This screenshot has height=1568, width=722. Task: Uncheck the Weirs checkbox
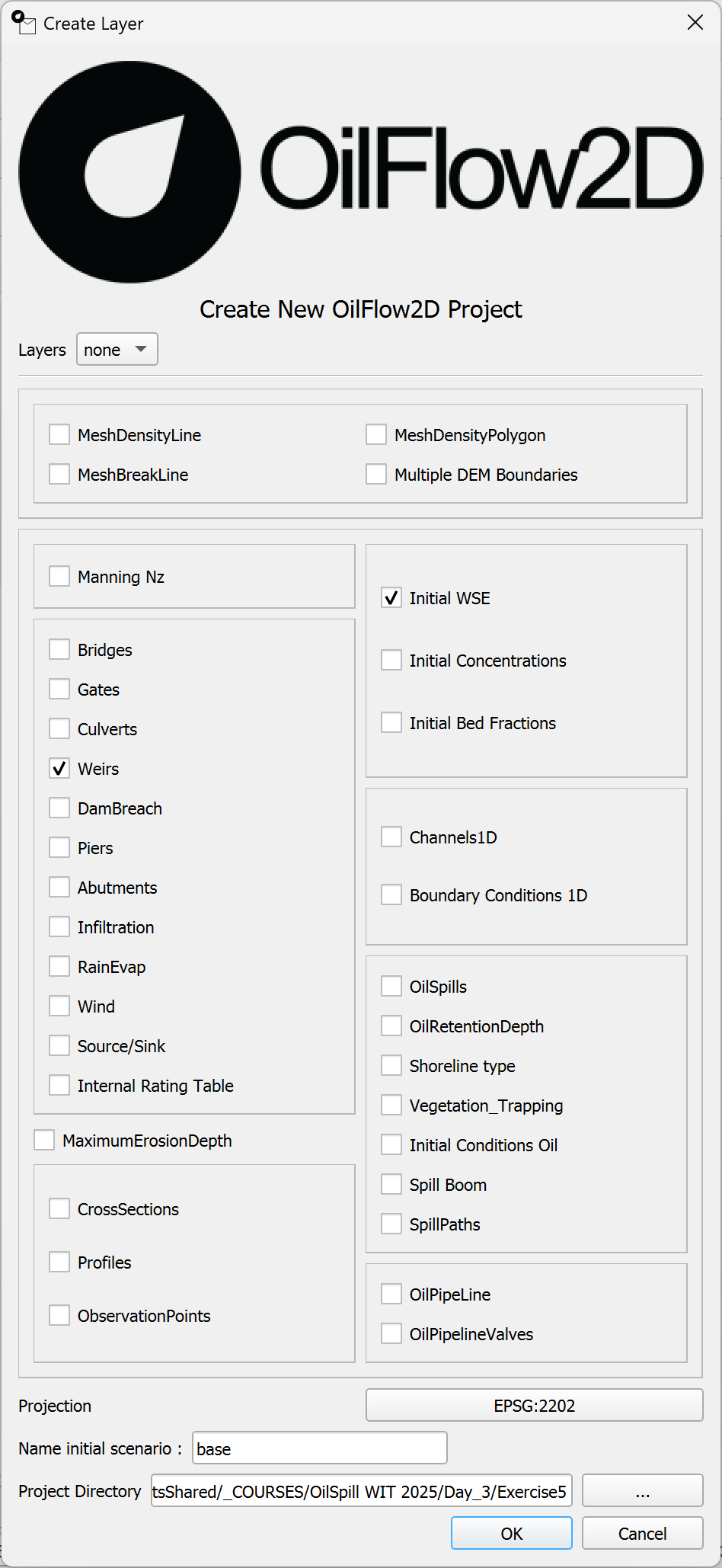tap(59, 769)
